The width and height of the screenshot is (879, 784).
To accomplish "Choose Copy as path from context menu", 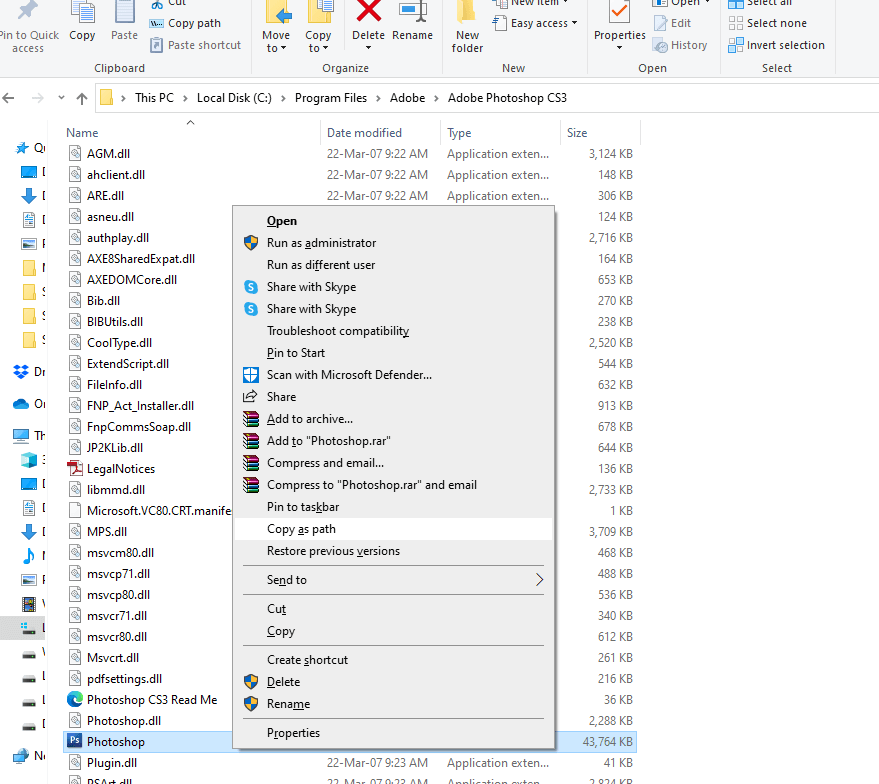I will click(x=301, y=529).
